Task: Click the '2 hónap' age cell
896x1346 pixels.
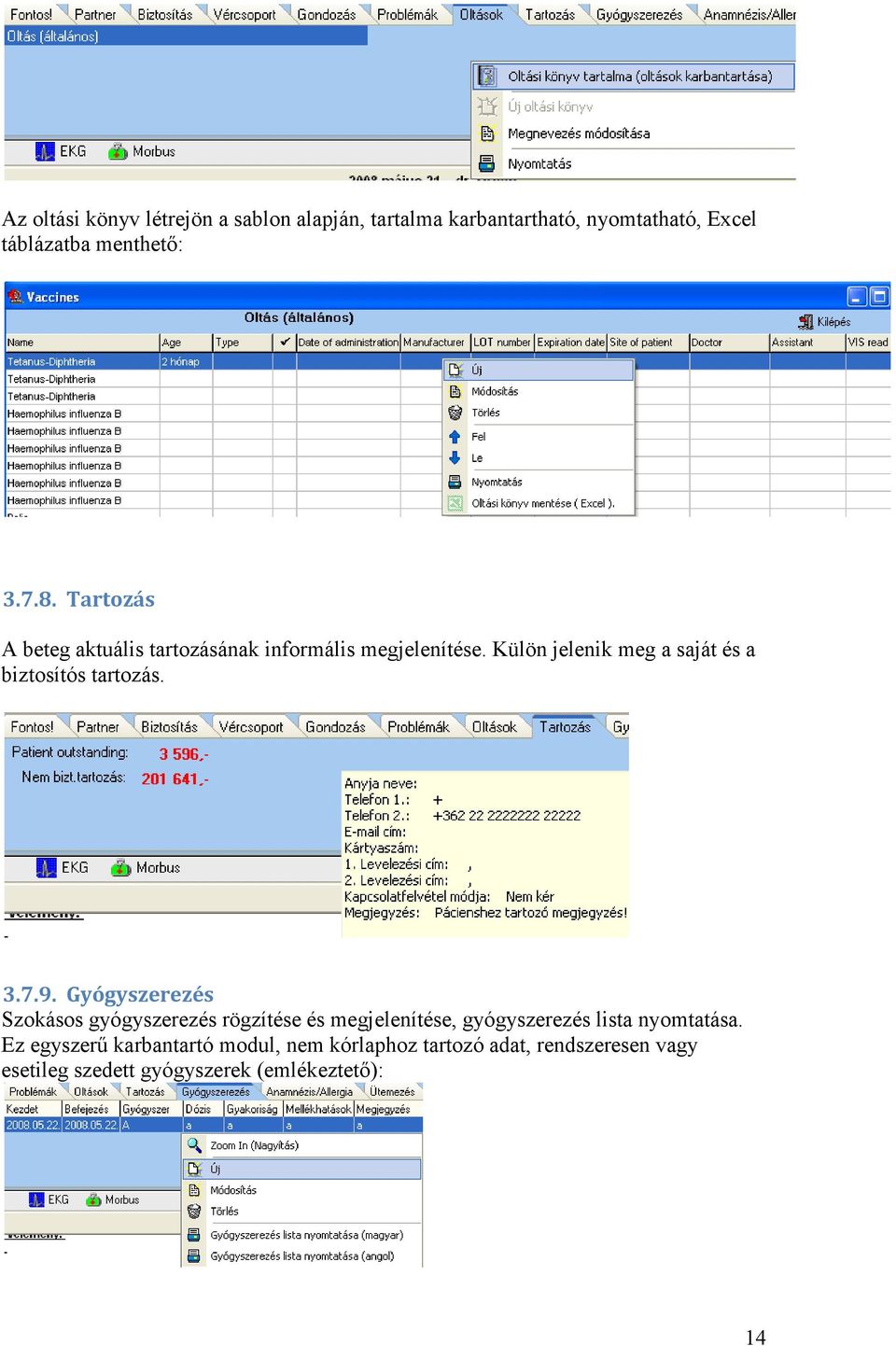Action: coord(186,361)
